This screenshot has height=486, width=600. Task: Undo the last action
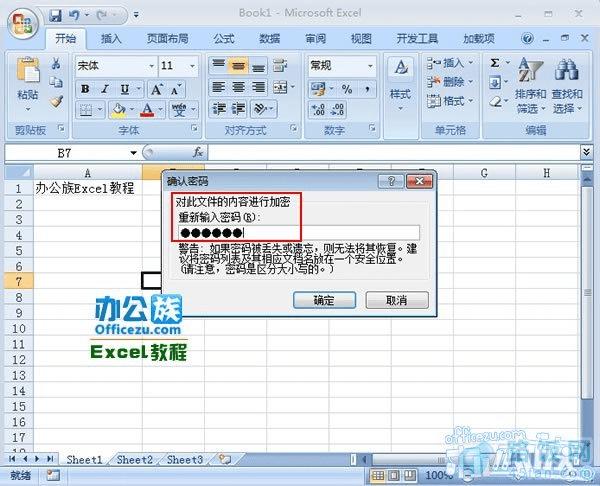coord(74,15)
